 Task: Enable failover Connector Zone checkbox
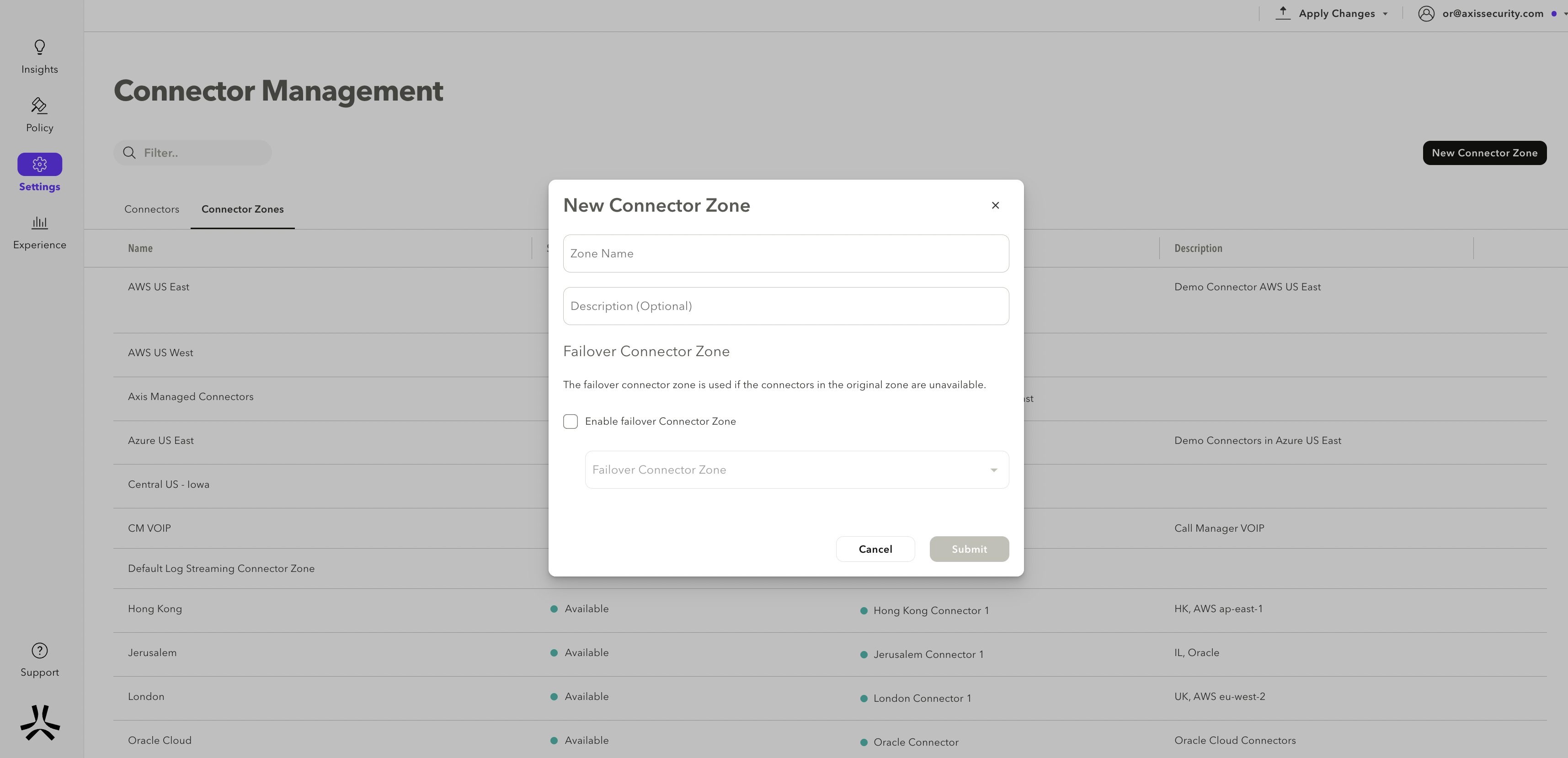[571, 422]
